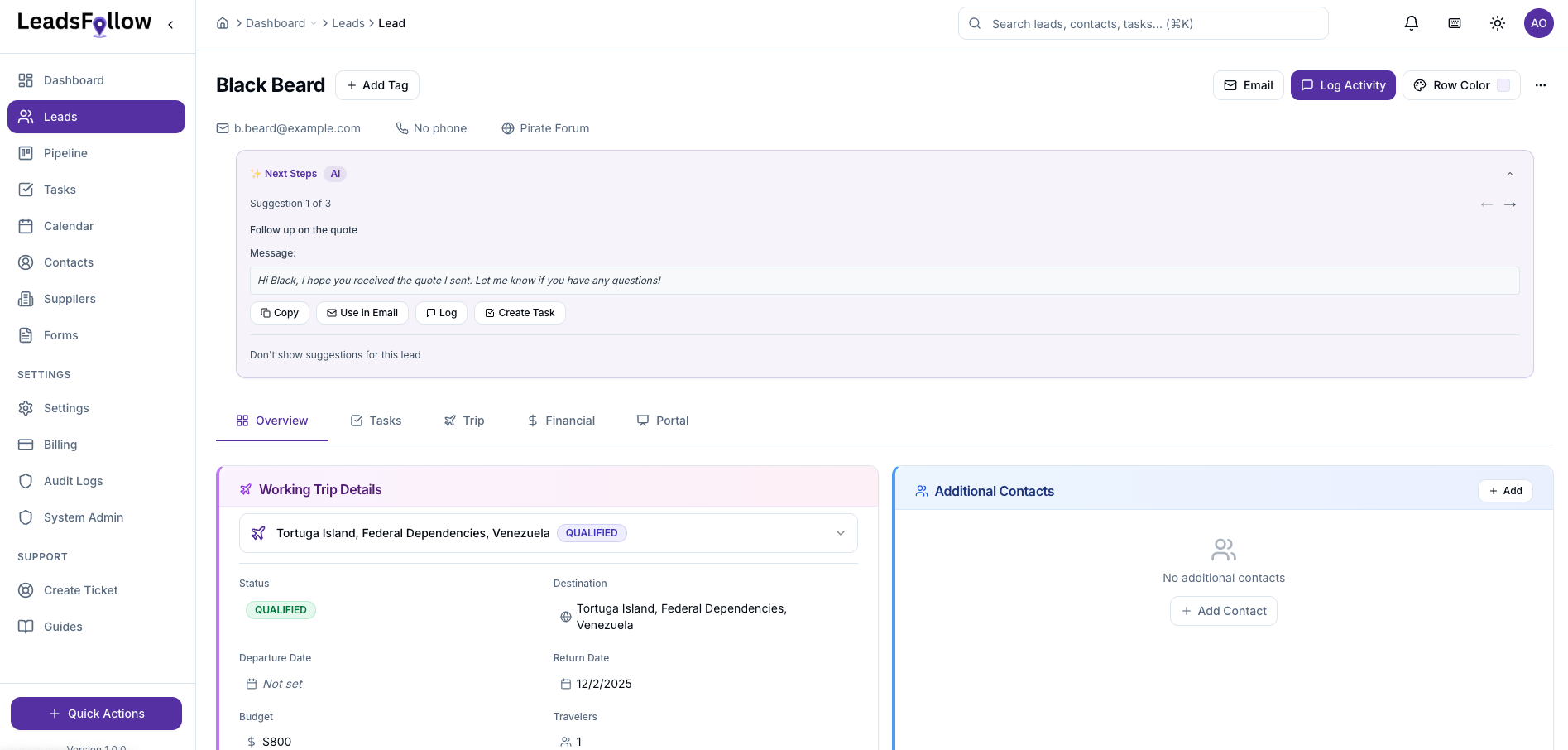Click Add Contact under Additional Contacts
Screen dimensions: 1568x750
click(1223, 611)
